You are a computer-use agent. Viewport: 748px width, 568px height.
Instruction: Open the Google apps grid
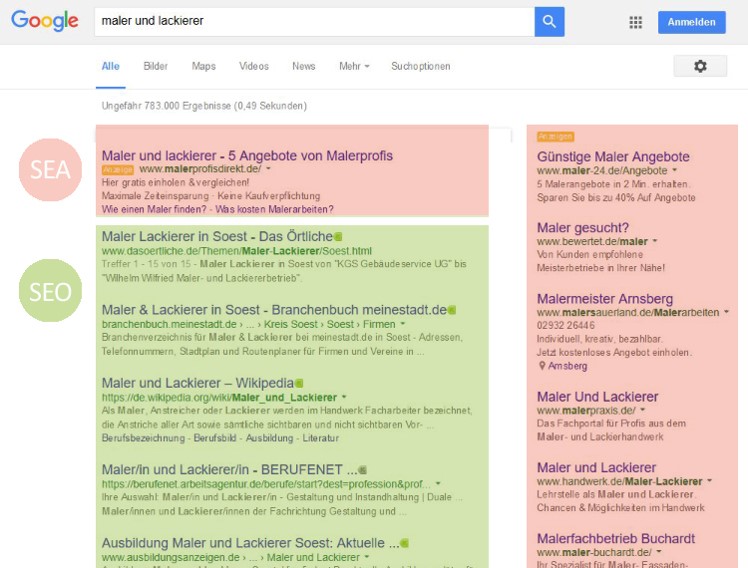tap(635, 22)
